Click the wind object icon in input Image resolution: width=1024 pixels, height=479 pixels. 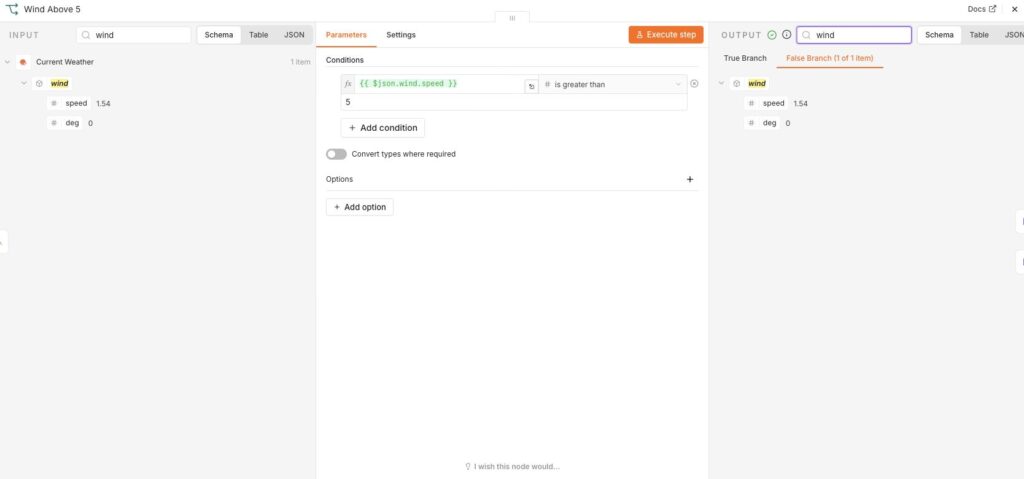point(39,84)
